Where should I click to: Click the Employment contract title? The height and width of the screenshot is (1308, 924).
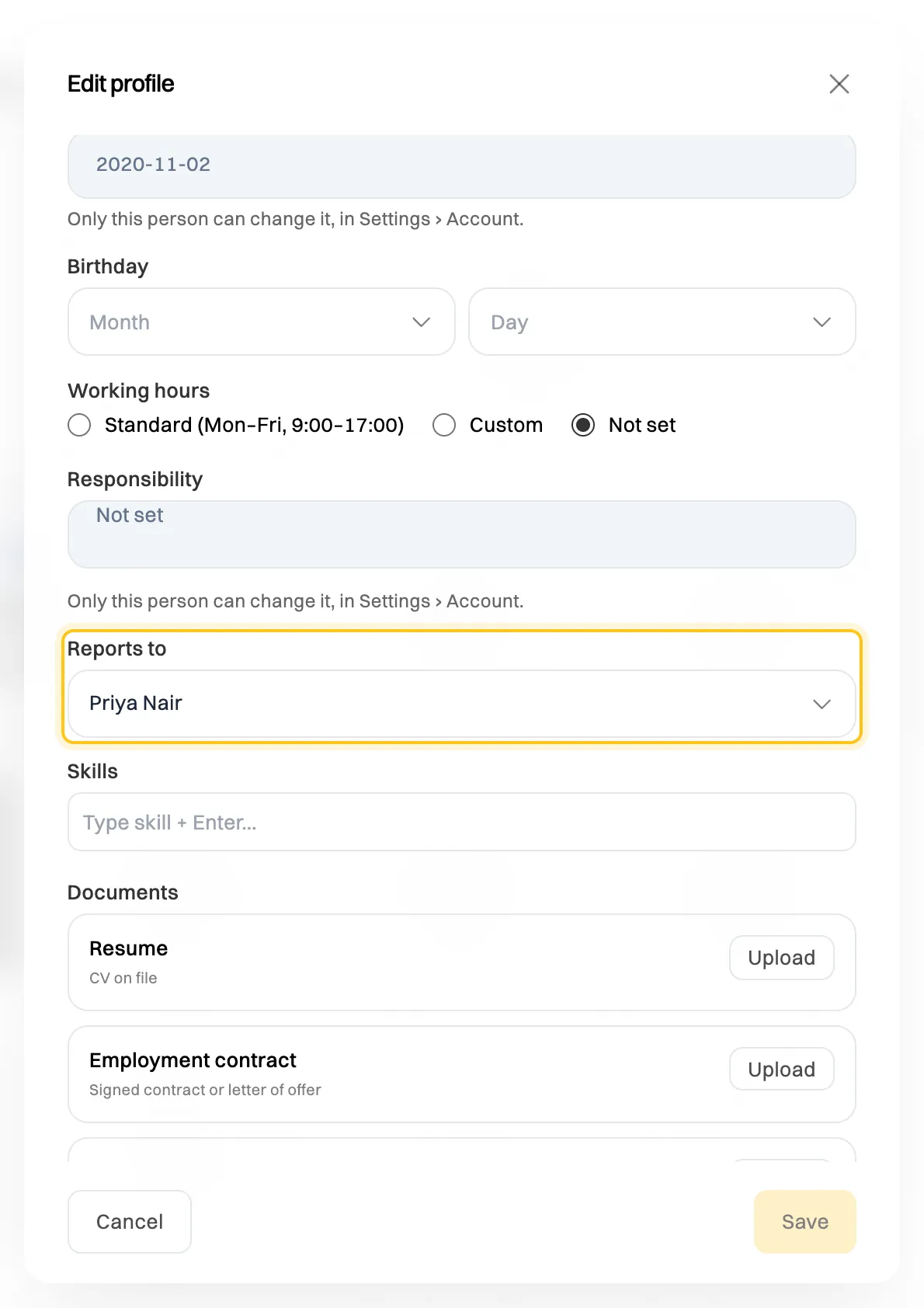pyautogui.click(x=193, y=1060)
